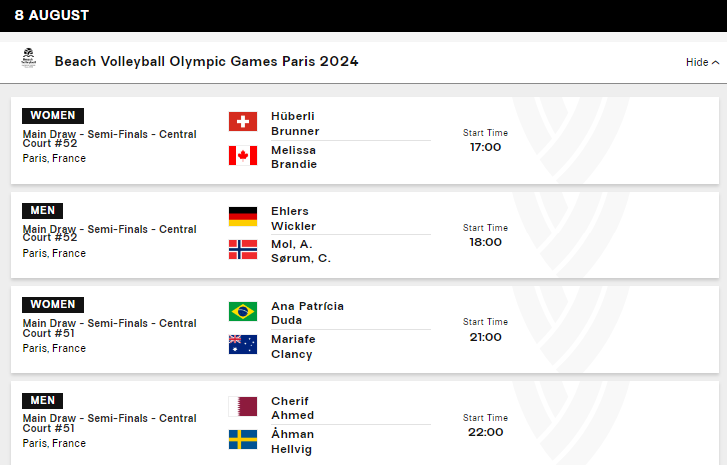Open the Mol, A. Sørum, C. team entry

[301, 251]
